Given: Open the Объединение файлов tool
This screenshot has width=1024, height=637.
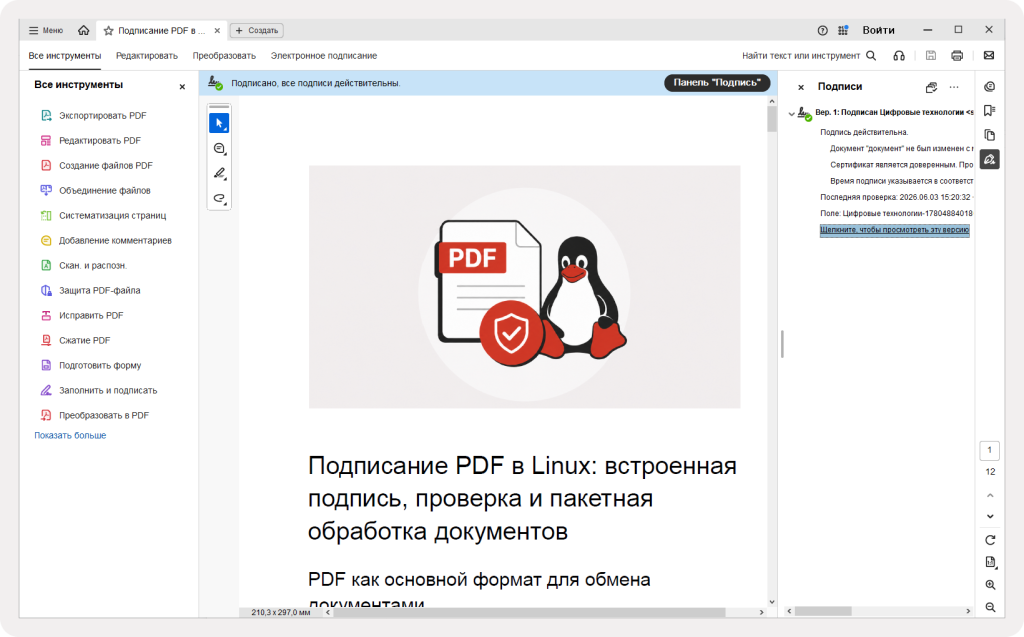Looking at the screenshot, I should tap(95, 190).
